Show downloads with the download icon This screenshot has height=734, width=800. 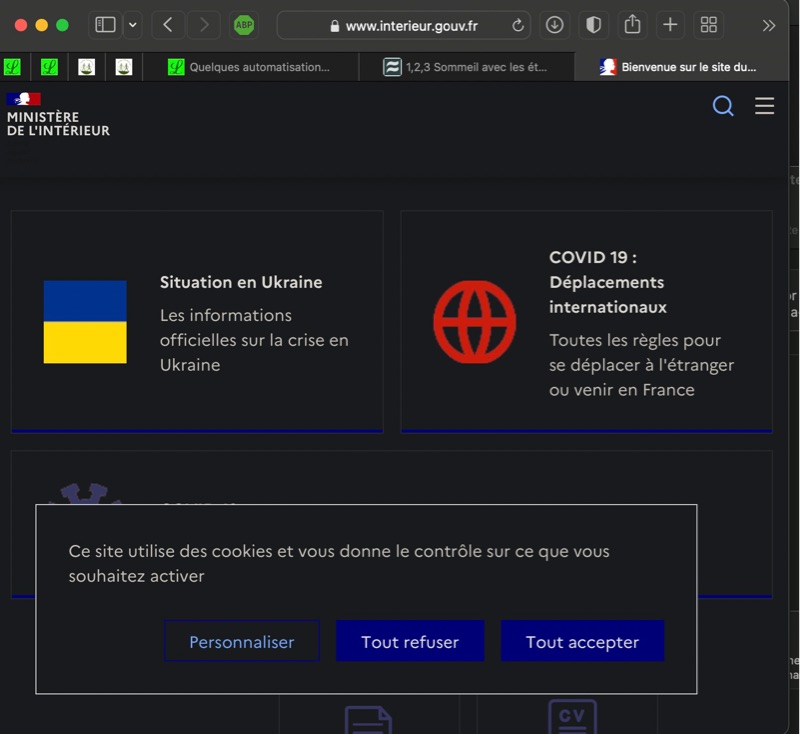point(554,25)
